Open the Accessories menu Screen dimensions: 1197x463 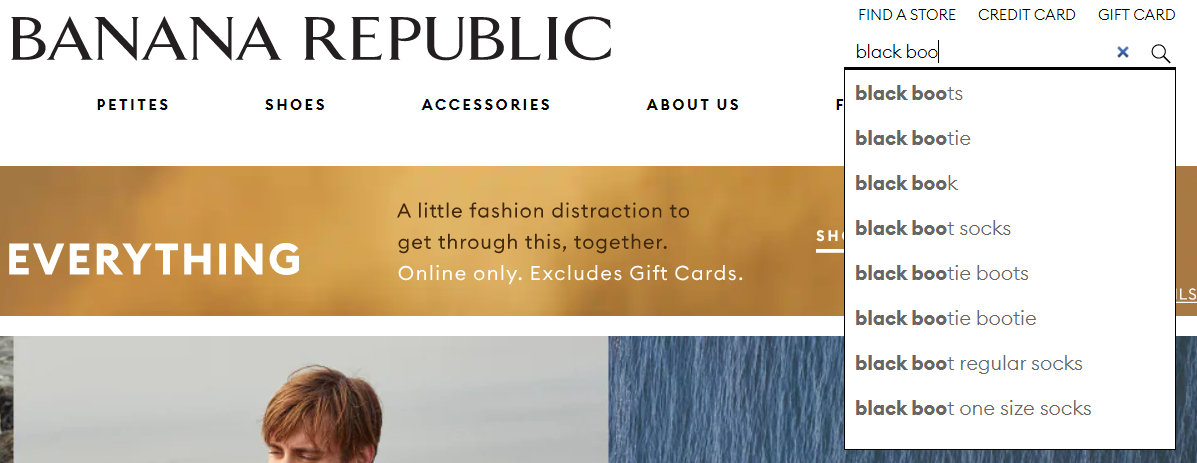point(486,105)
